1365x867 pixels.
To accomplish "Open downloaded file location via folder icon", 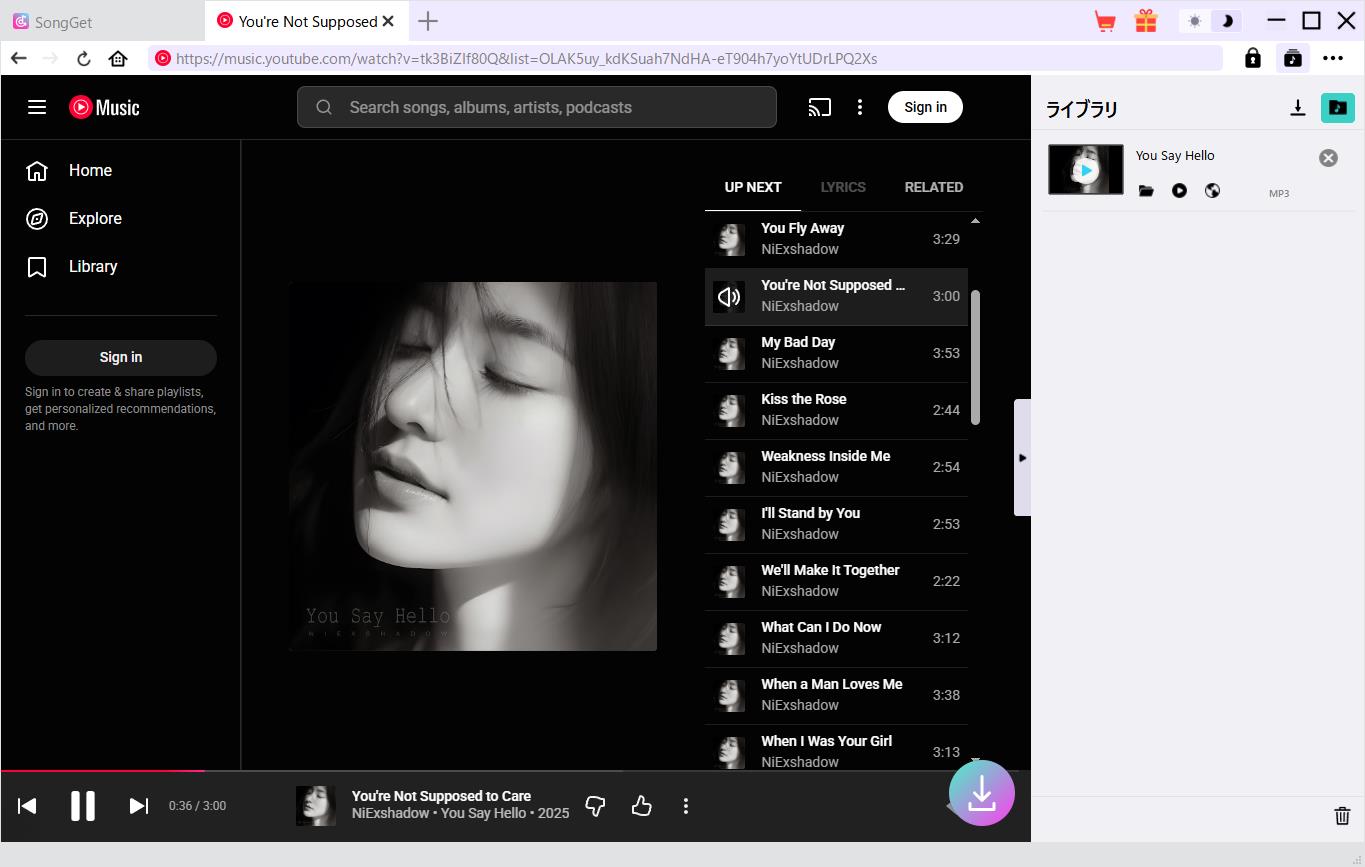I will coord(1146,190).
